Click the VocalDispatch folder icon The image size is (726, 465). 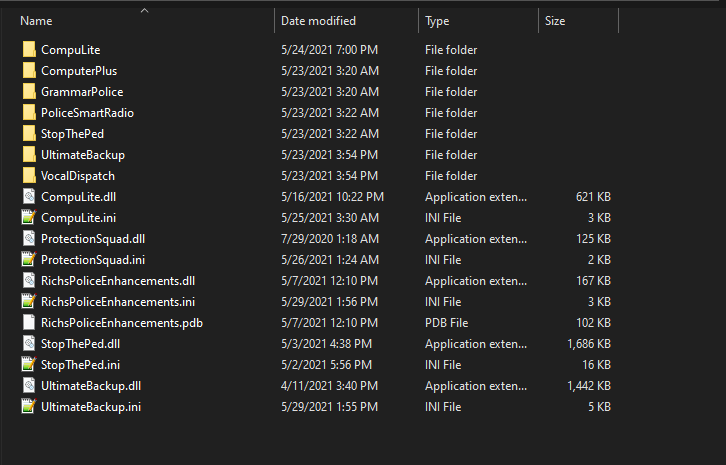[29, 176]
